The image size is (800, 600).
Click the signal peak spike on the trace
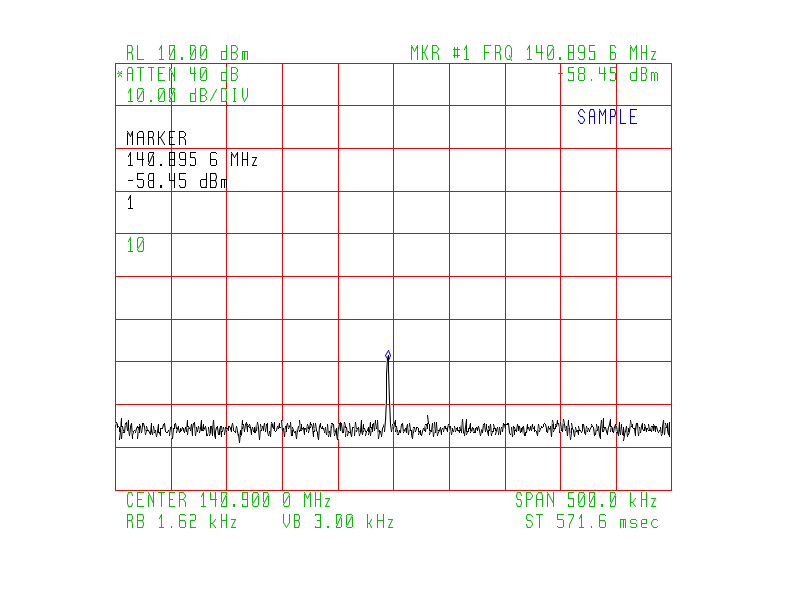tap(388, 393)
